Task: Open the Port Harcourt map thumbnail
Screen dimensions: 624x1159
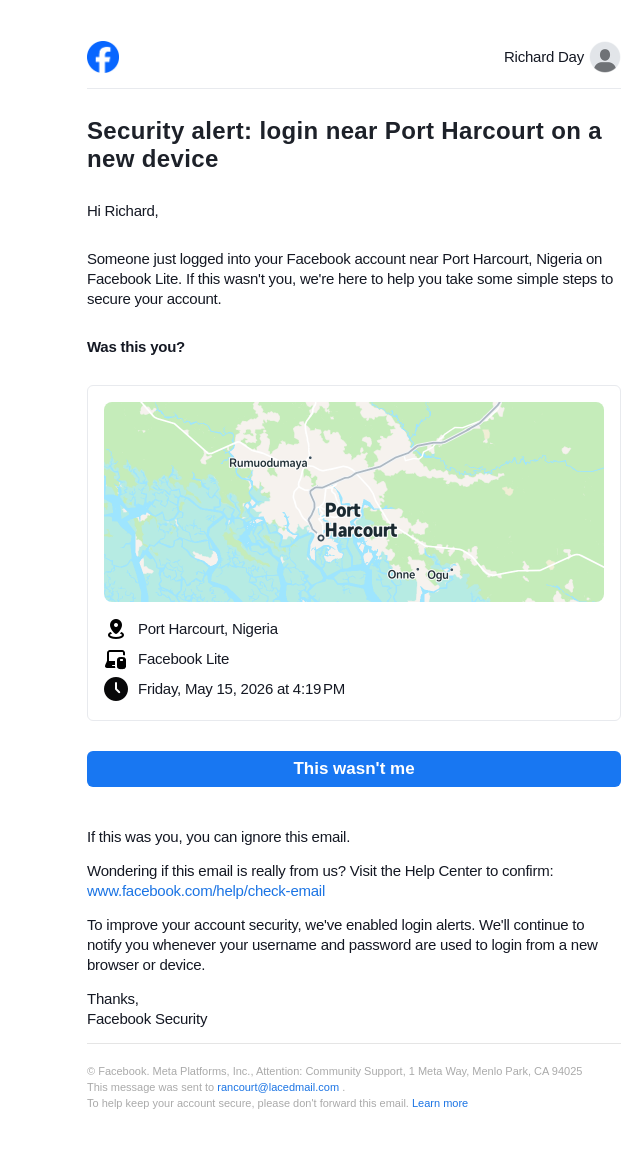Action: (x=354, y=502)
